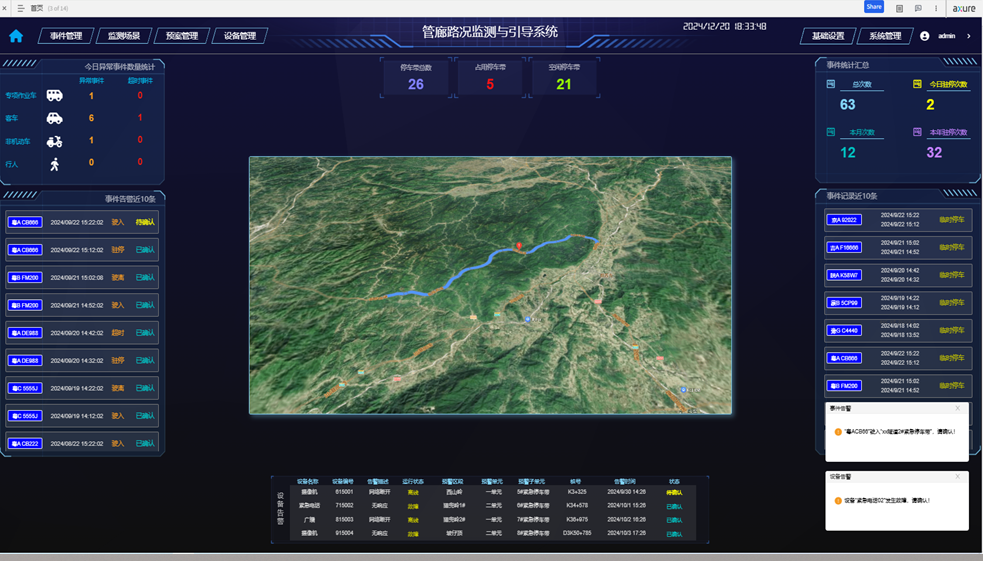Expand the admin menu chevron arrow
Screen dimensions: 983x561
pos(968,36)
